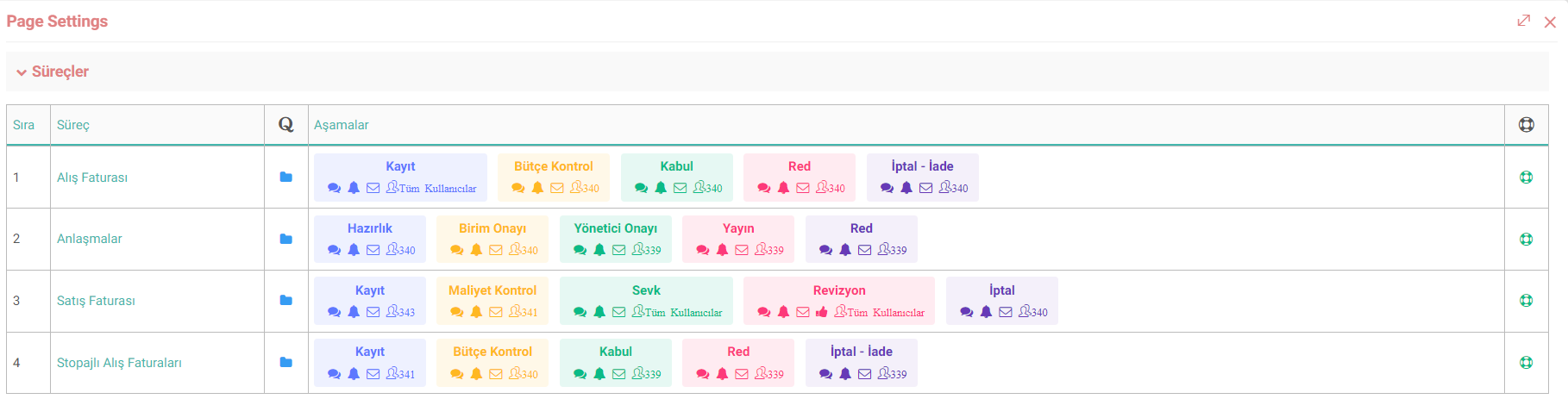Click the bell icon in Bütçe Kontrol stage of Alış Faturası
Viewport: 1568px width, 399px height.
pos(537,188)
